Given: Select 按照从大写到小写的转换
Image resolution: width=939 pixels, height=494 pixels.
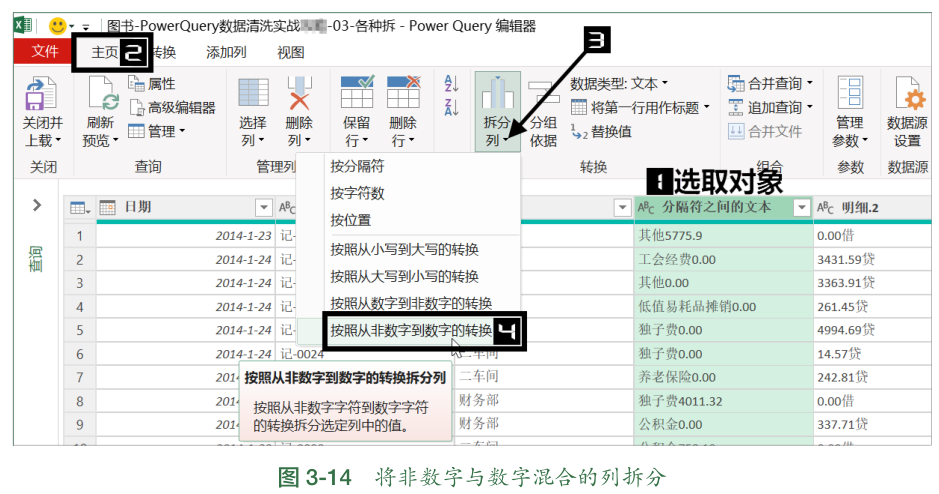Looking at the screenshot, I should tap(405, 277).
